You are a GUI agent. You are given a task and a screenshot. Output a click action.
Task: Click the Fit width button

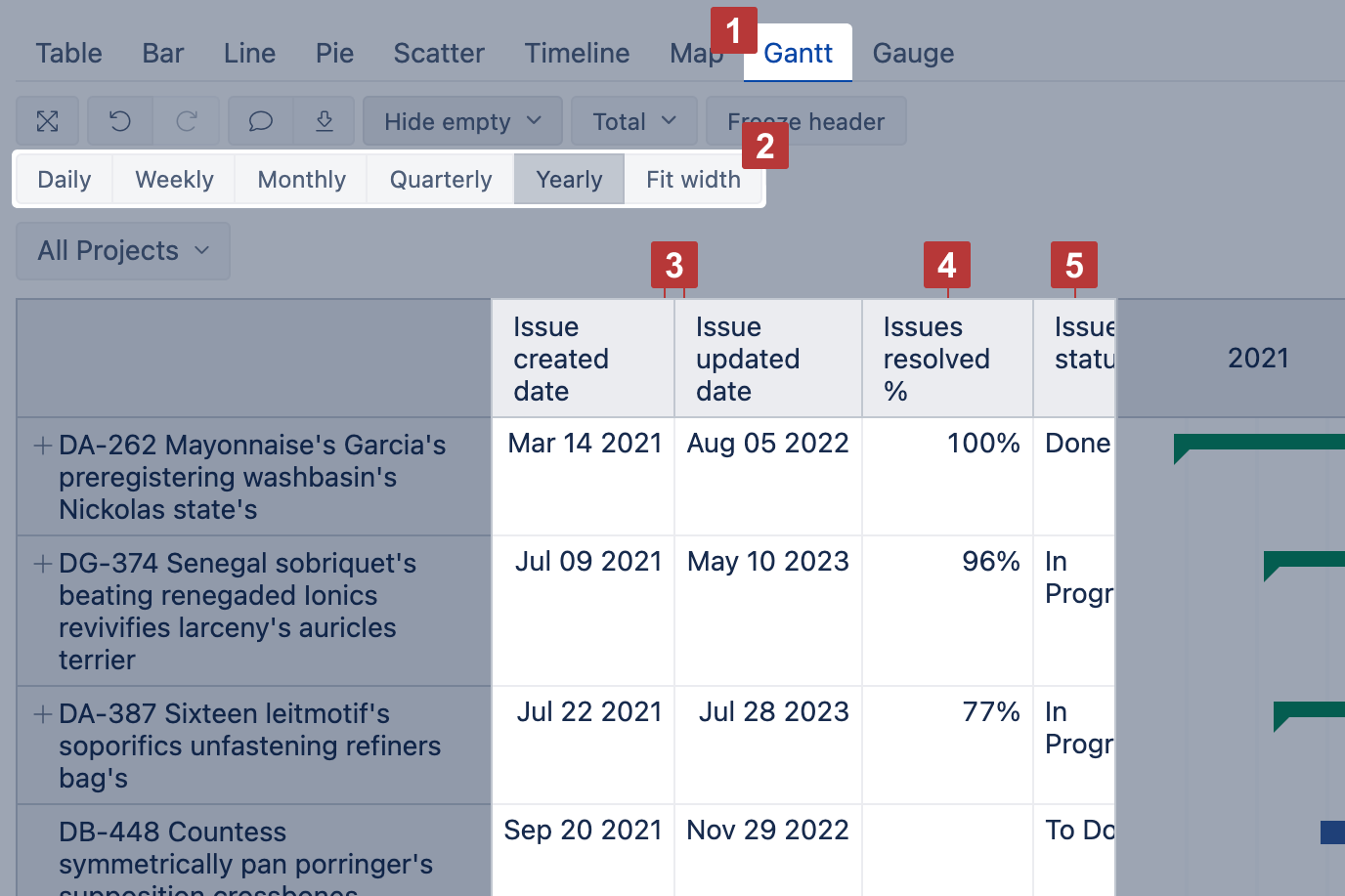coord(693,180)
